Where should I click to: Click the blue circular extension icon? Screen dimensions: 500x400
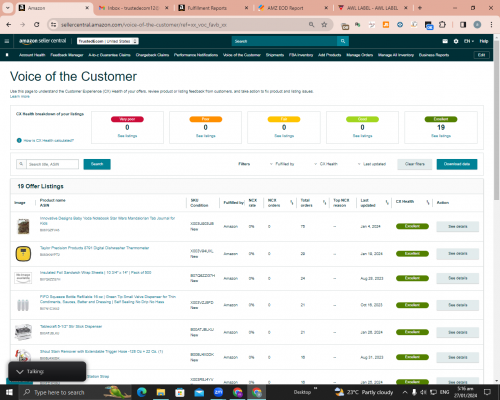[400, 25]
